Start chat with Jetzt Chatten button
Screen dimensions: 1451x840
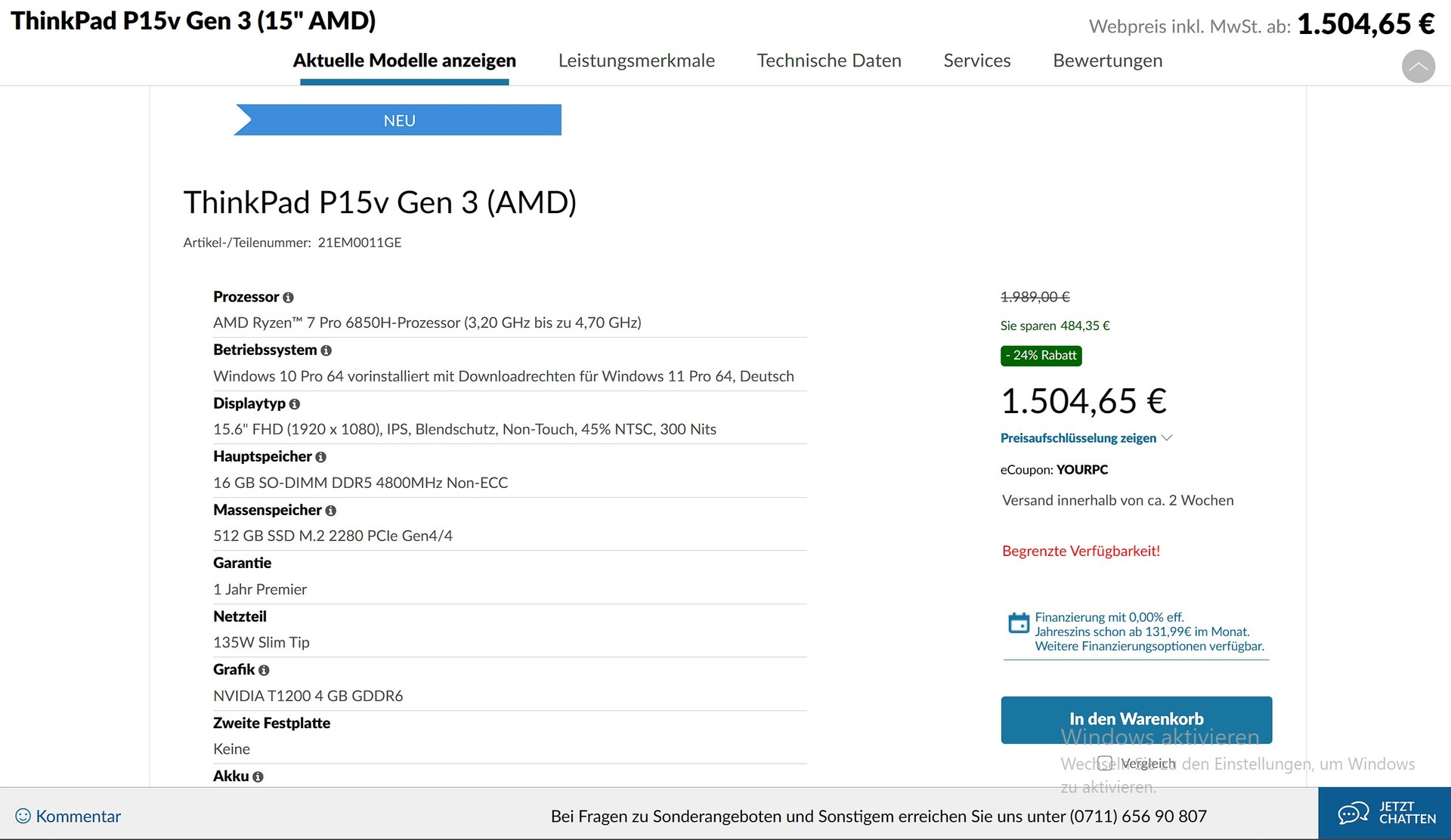[1384, 813]
